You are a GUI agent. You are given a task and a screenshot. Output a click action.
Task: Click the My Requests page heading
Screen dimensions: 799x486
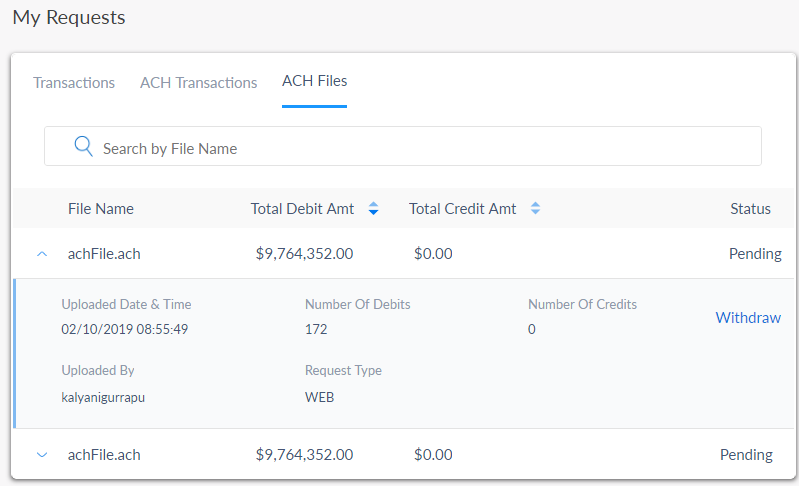69,18
